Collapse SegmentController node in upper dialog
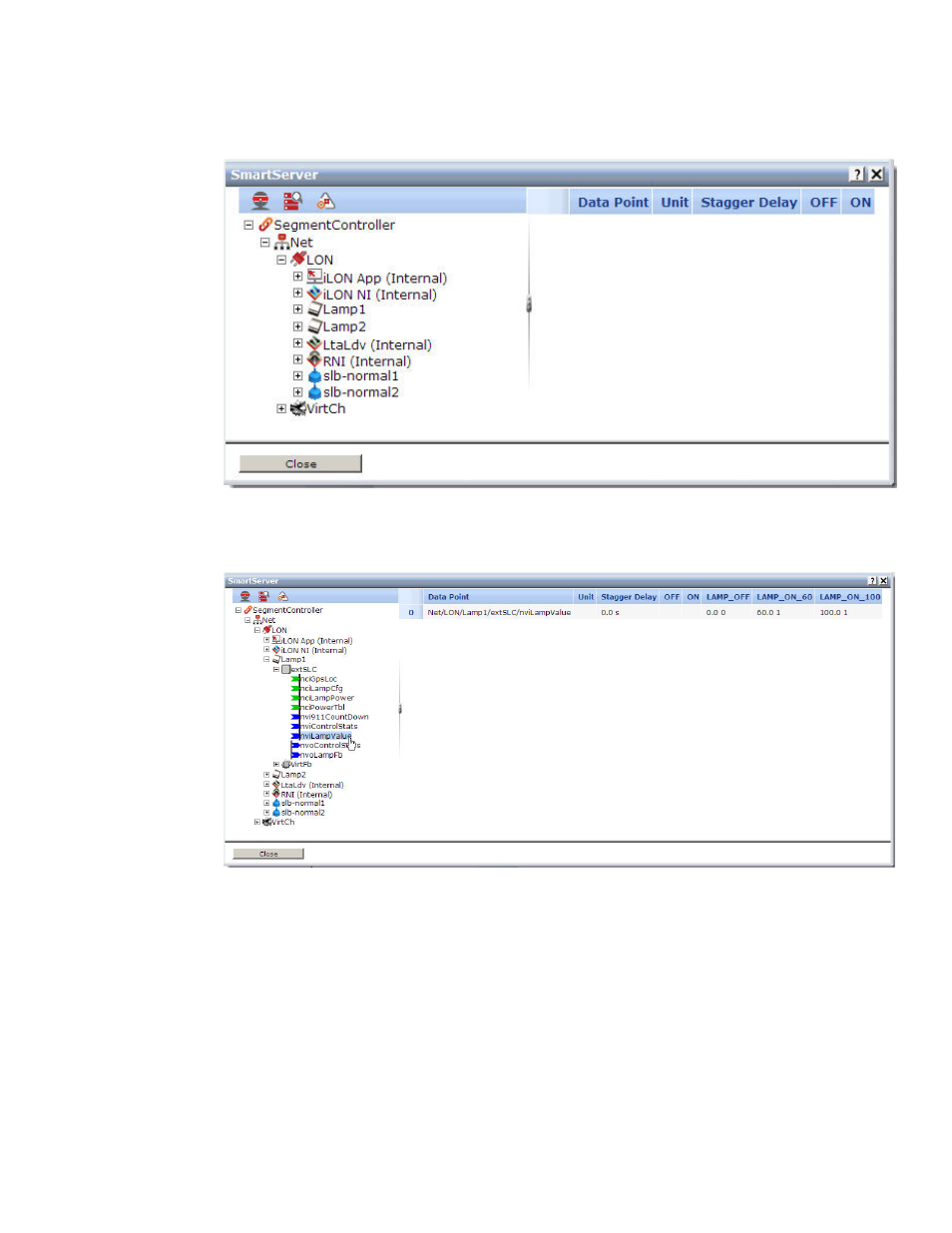The image size is (952, 1233). tap(248, 225)
